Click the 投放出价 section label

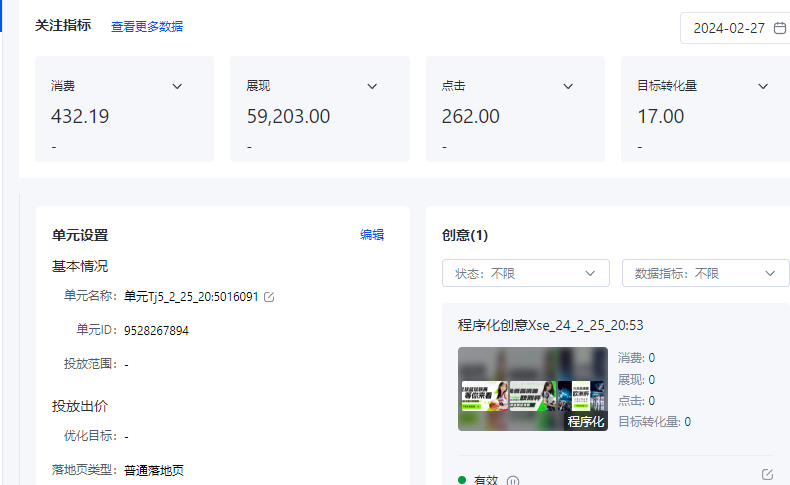coord(80,406)
